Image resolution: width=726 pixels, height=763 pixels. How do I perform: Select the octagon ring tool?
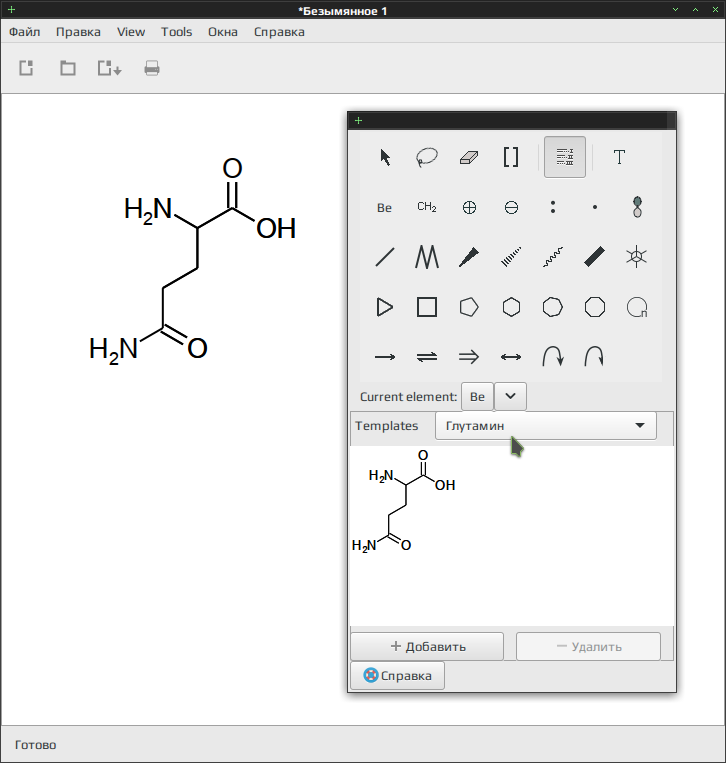pos(595,307)
